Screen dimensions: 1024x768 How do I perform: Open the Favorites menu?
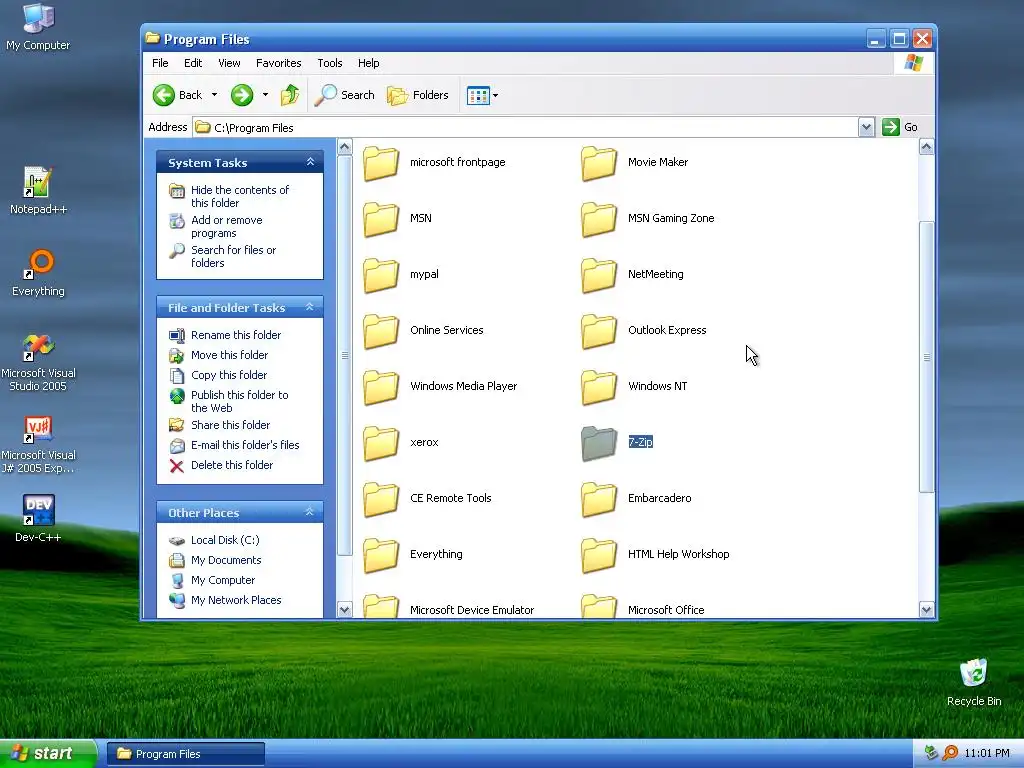click(x=278, y=63)
